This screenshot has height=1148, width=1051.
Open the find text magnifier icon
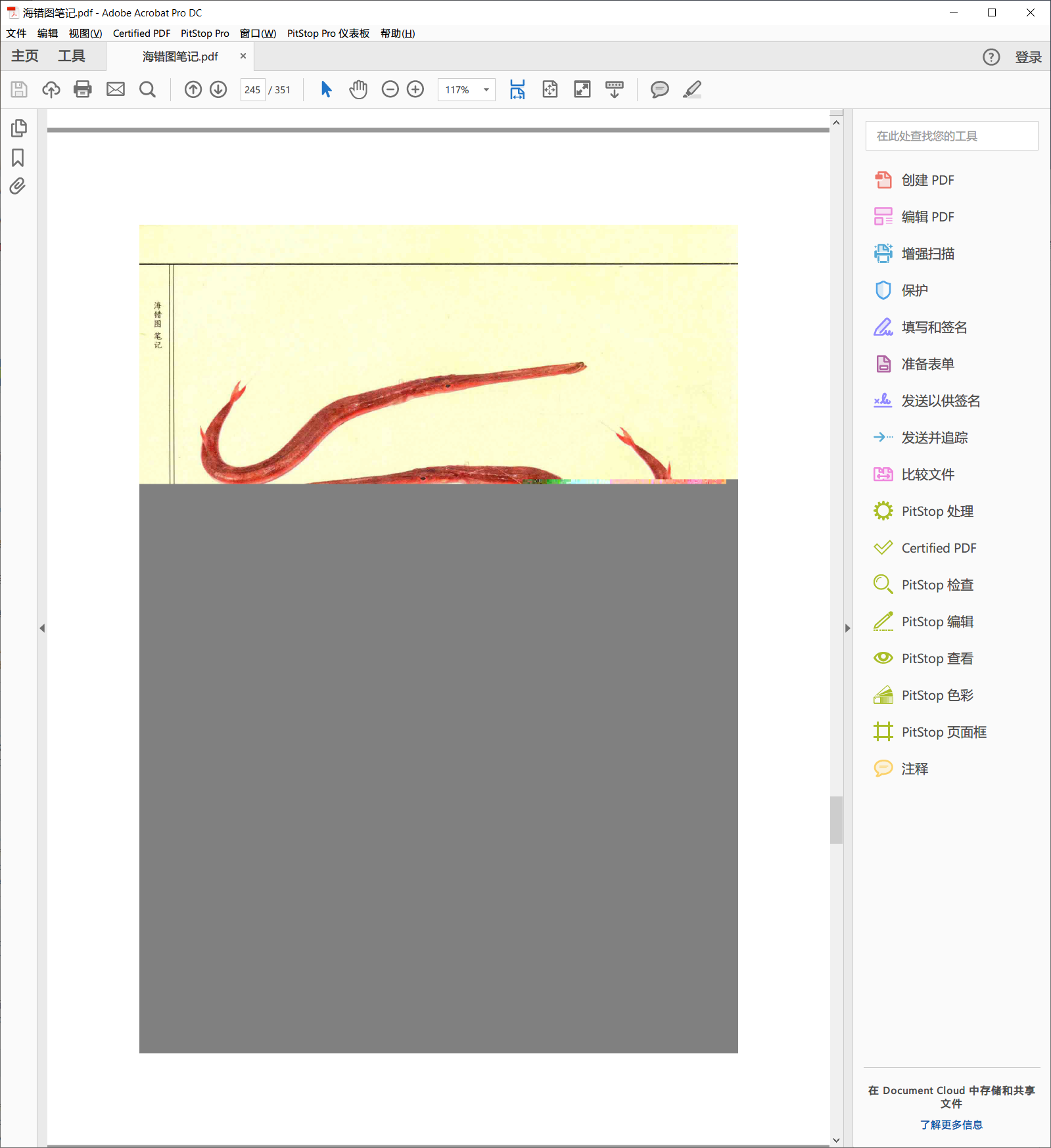click(148, 89)
